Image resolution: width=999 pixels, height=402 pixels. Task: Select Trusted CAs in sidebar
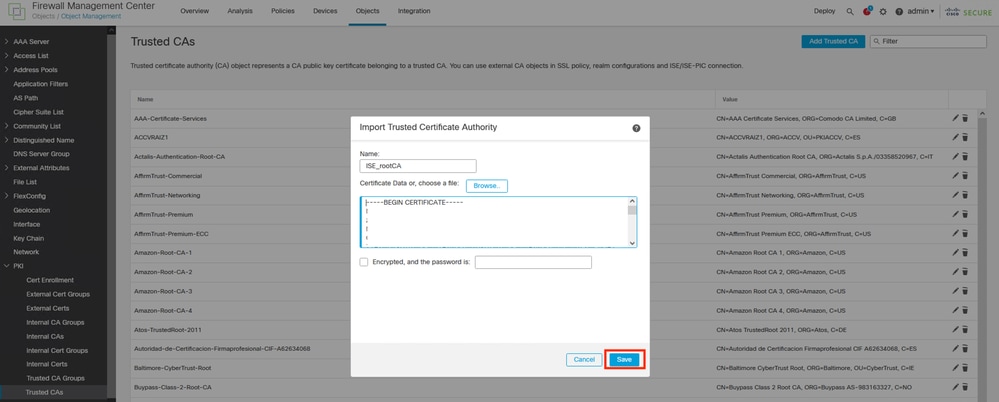(45, 392)
